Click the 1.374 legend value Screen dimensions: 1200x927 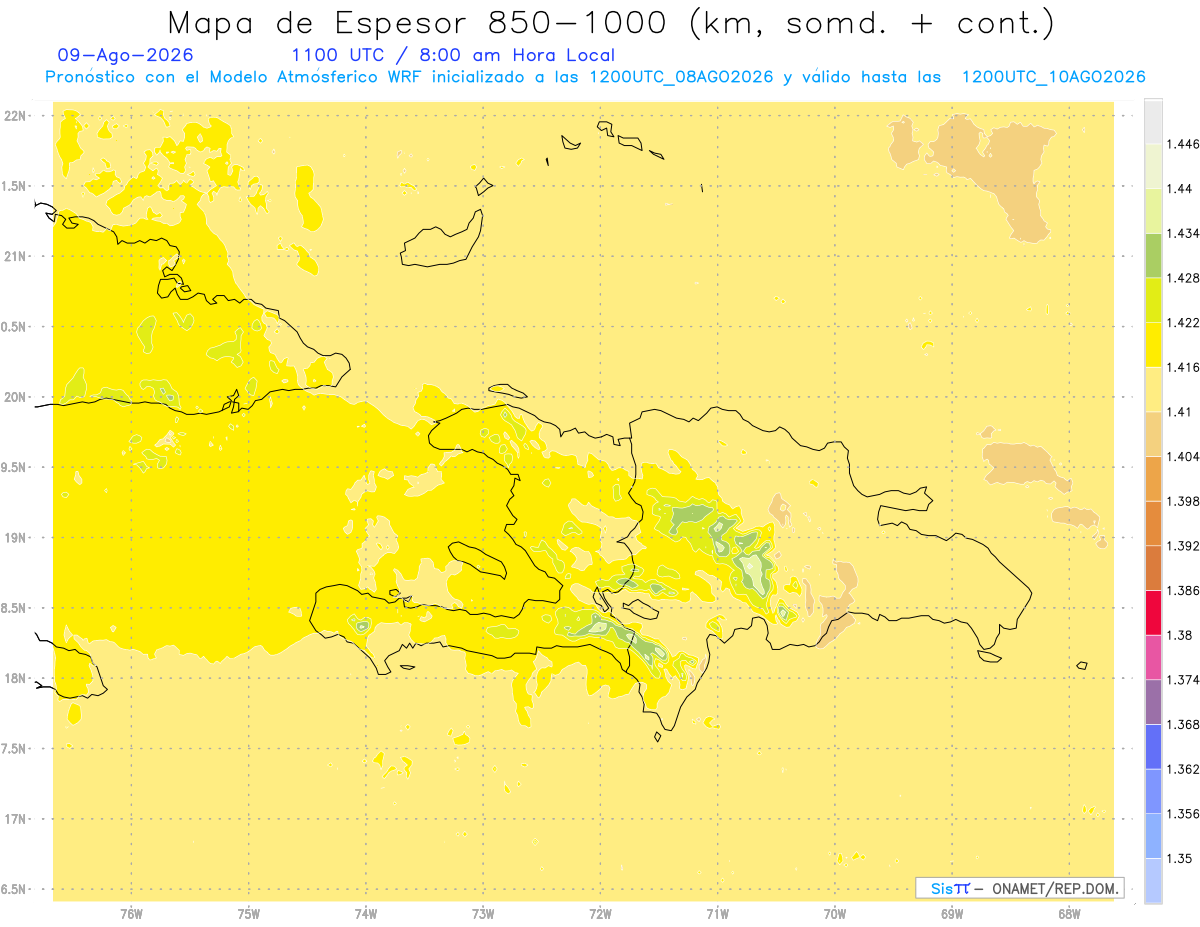[1183, 680]
